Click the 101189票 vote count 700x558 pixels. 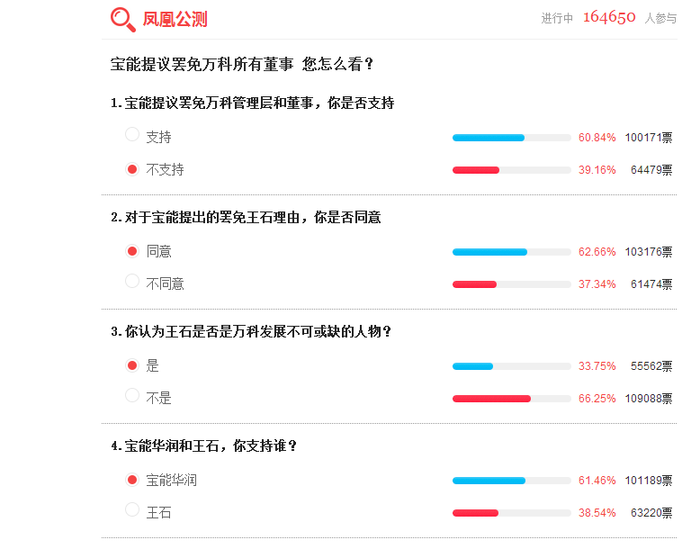(648, 481)
